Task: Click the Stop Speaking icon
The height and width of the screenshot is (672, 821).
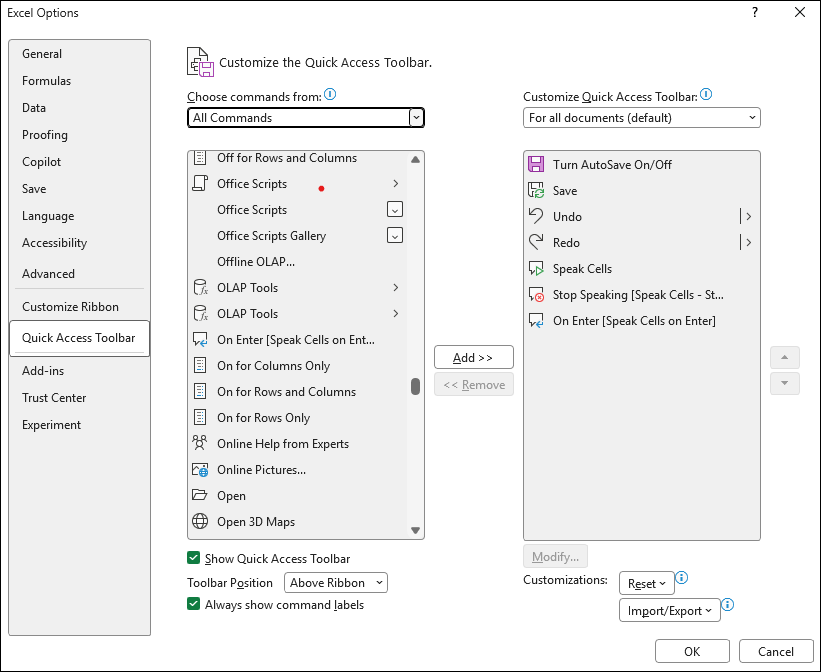Action: click(536, 295)
